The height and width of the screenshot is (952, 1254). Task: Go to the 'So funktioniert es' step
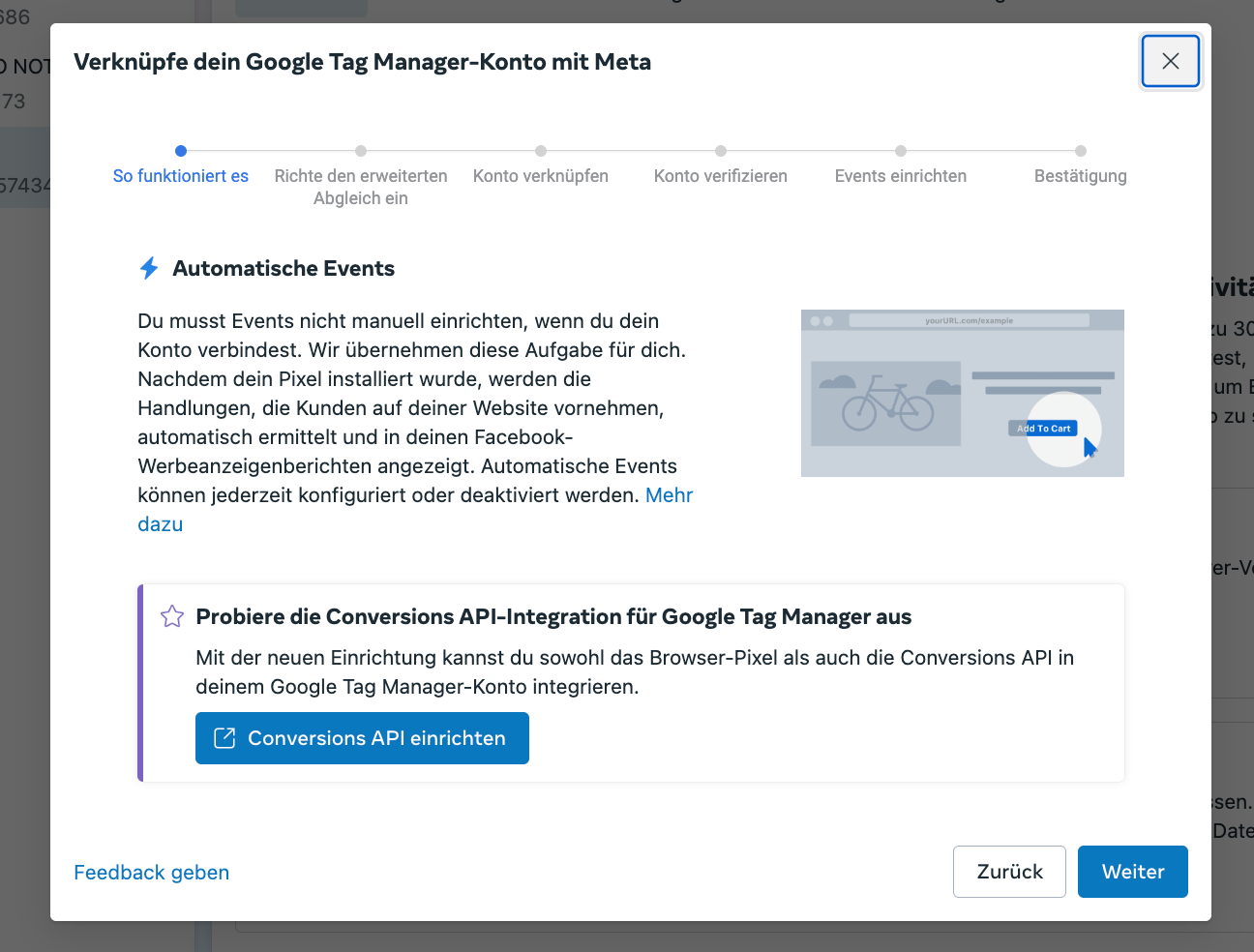[181, 176]
